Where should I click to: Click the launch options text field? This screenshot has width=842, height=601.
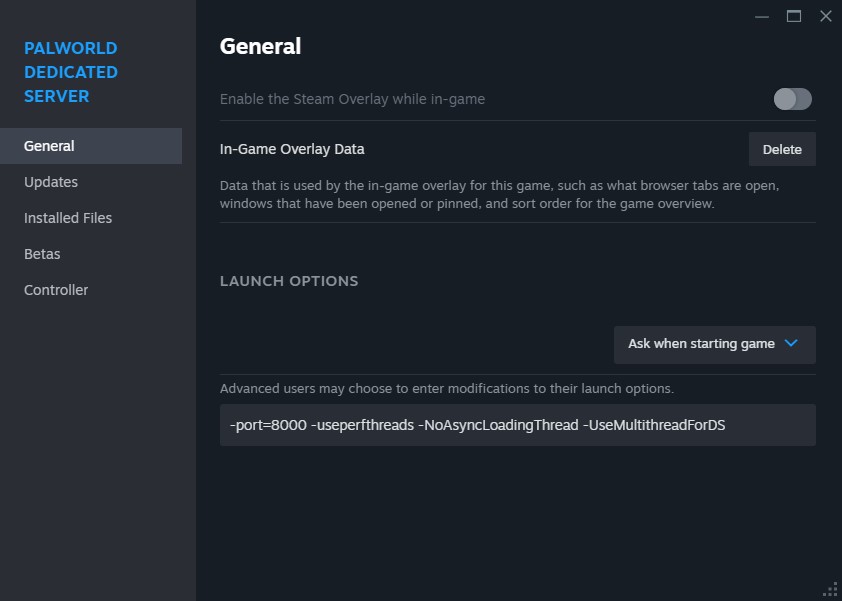pyautogui.click(x=517, y=424)
